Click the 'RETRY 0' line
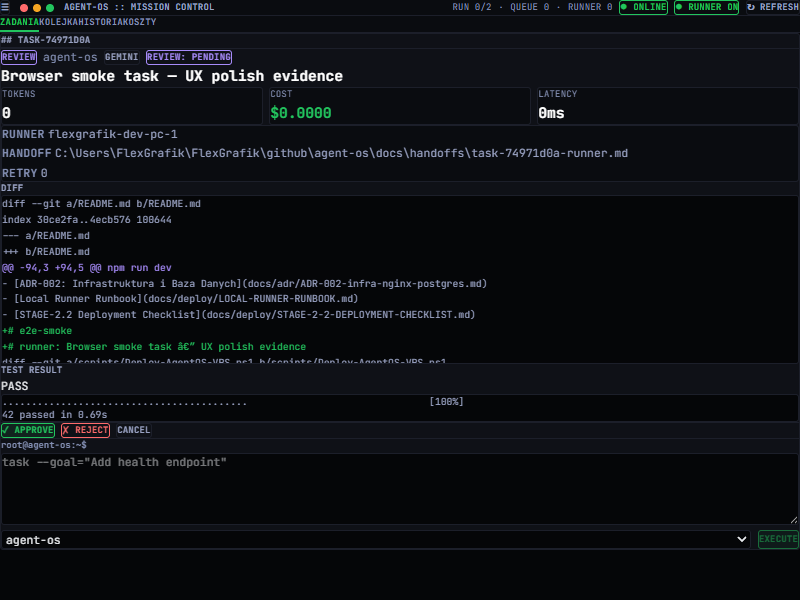Screen dimensions: 800x600 pyautogui.click(x=25, y=173)
